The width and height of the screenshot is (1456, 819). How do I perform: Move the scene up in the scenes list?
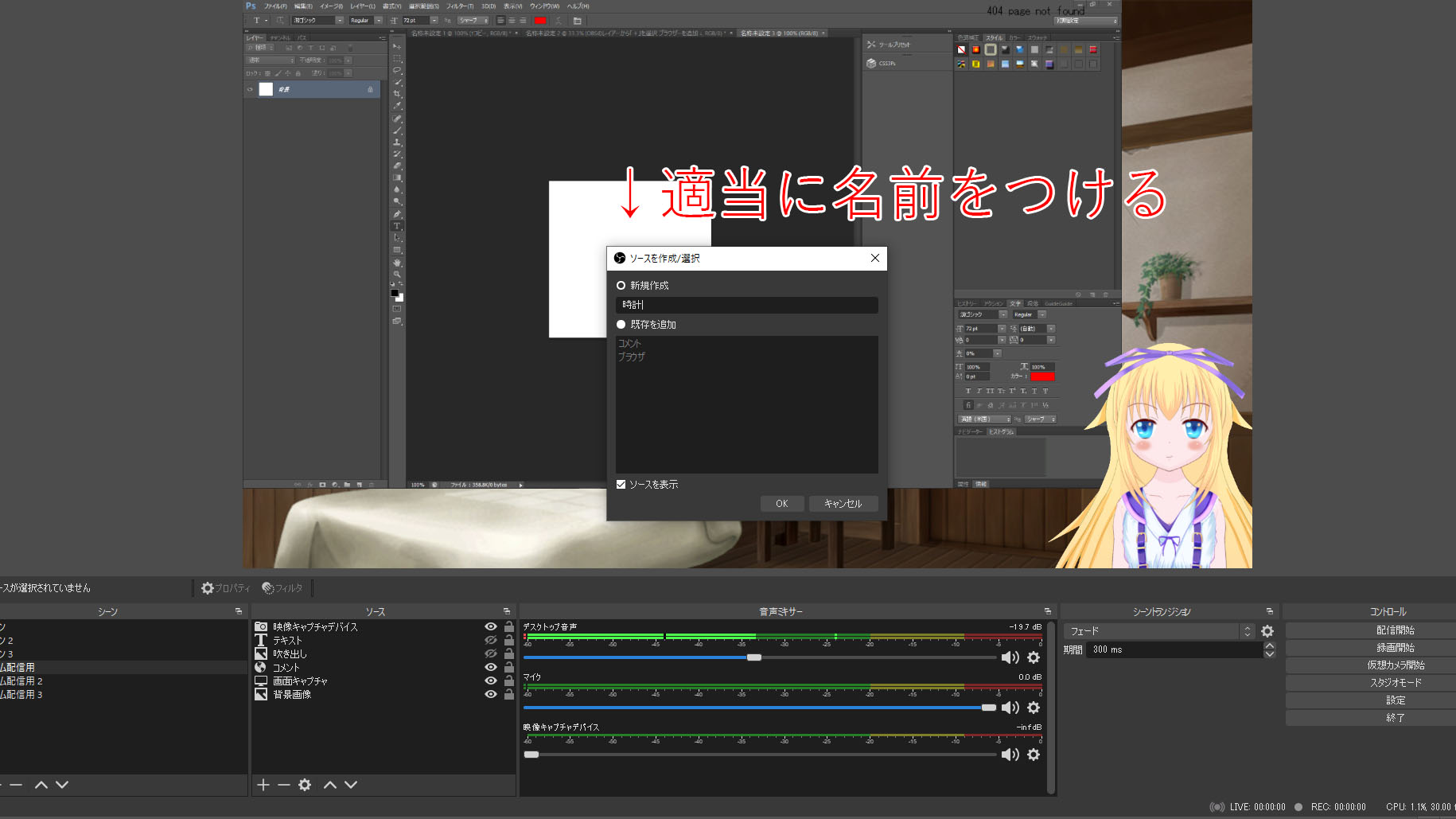[x=41, y=785]
